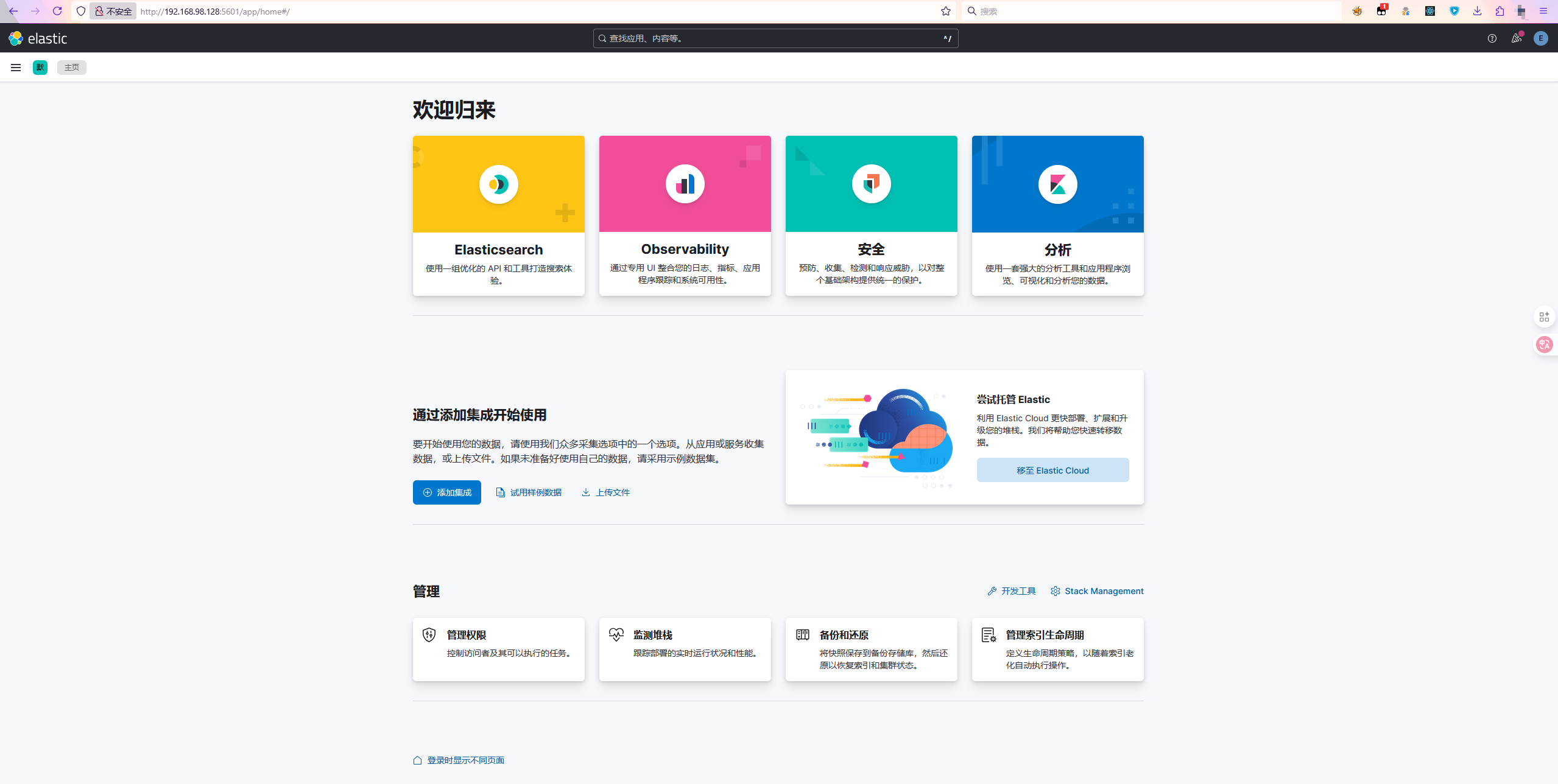Open the user avatar E menu

tap(1541, 38)
